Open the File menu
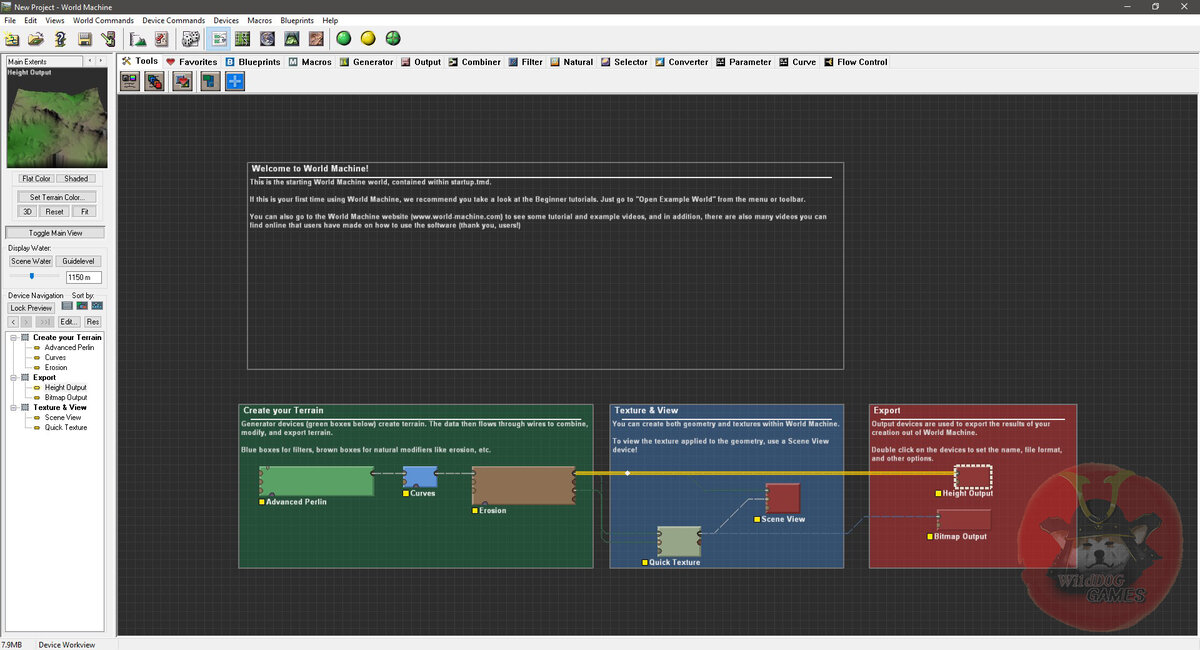 pyautogui.click(x=10, y=20)
